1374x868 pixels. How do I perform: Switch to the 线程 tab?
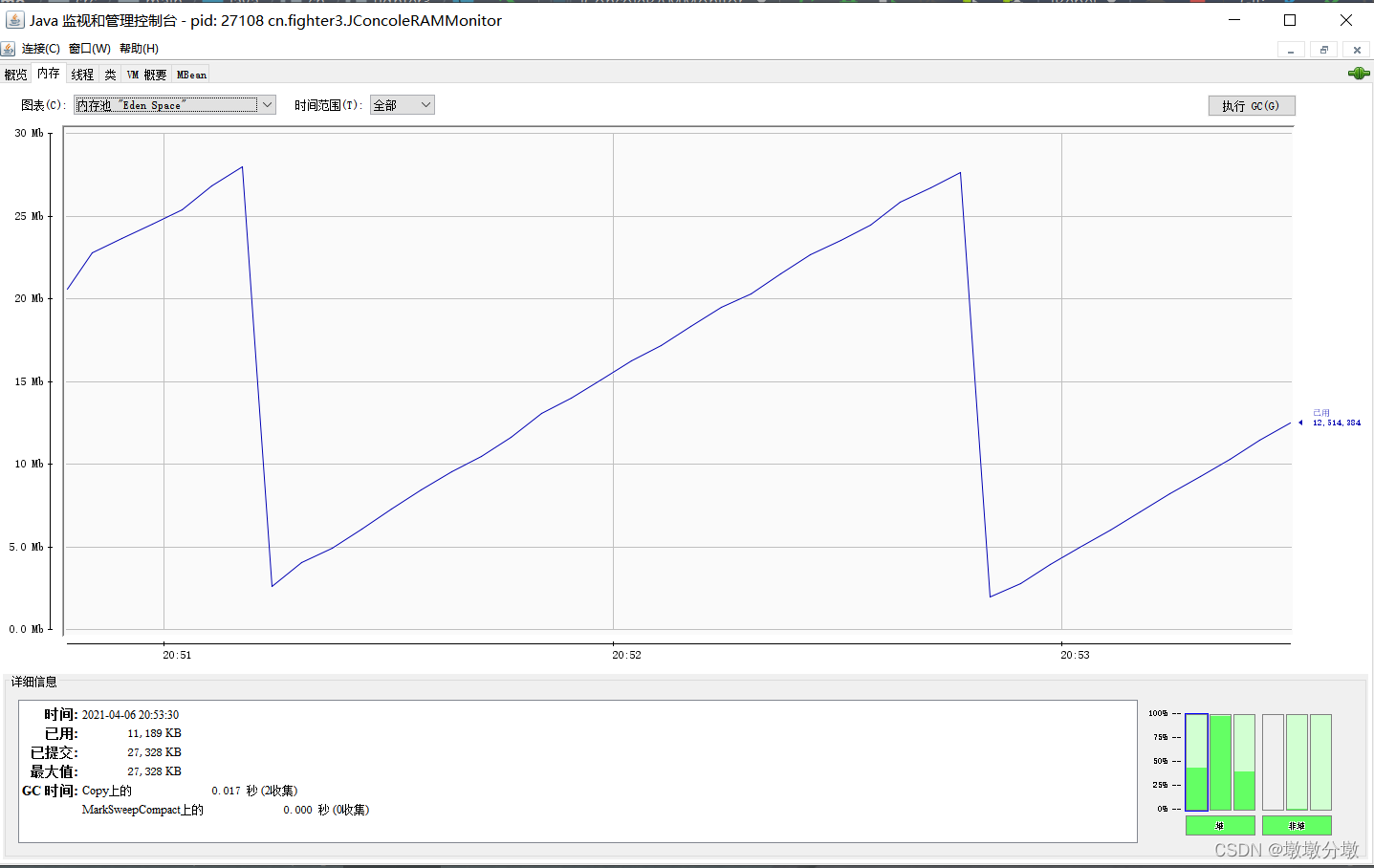(82, 75)
